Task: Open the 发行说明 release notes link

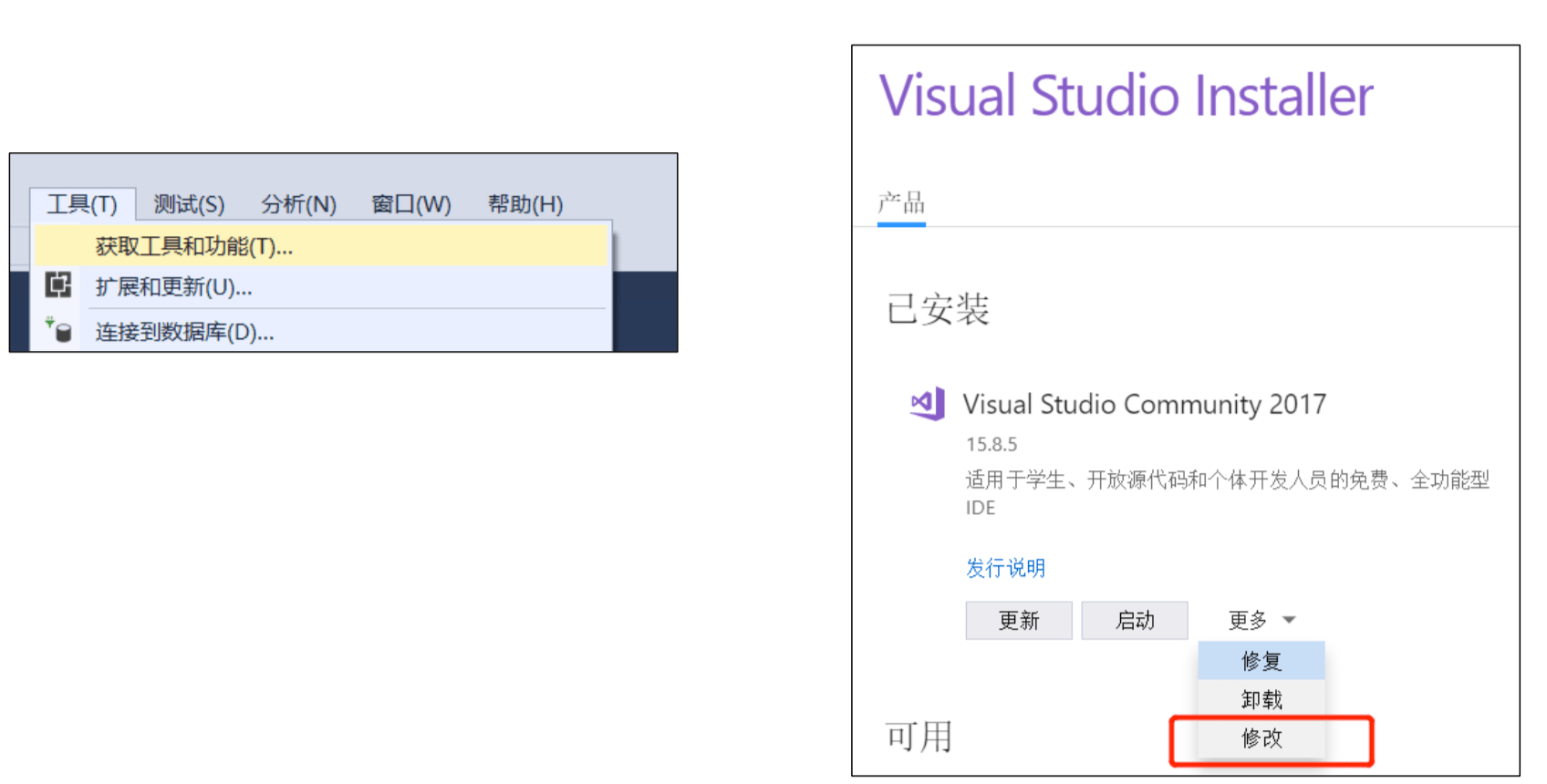Action: click(1005, 568)
